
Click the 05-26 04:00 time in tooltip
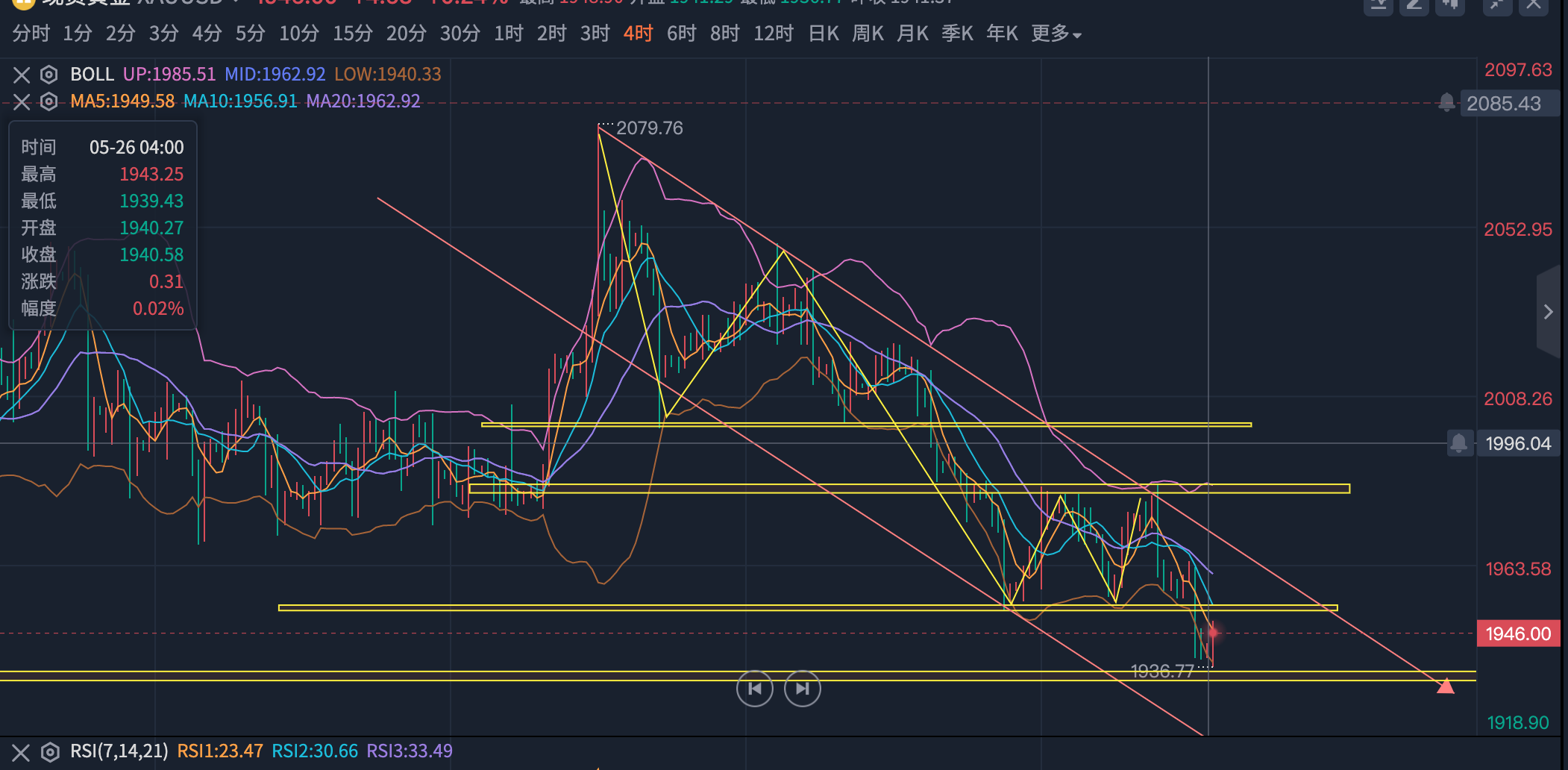point(137,148)
